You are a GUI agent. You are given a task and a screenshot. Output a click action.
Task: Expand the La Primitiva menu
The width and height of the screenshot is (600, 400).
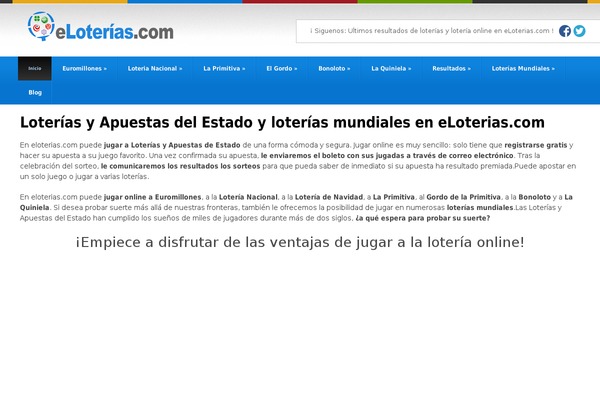coord(224,69)
